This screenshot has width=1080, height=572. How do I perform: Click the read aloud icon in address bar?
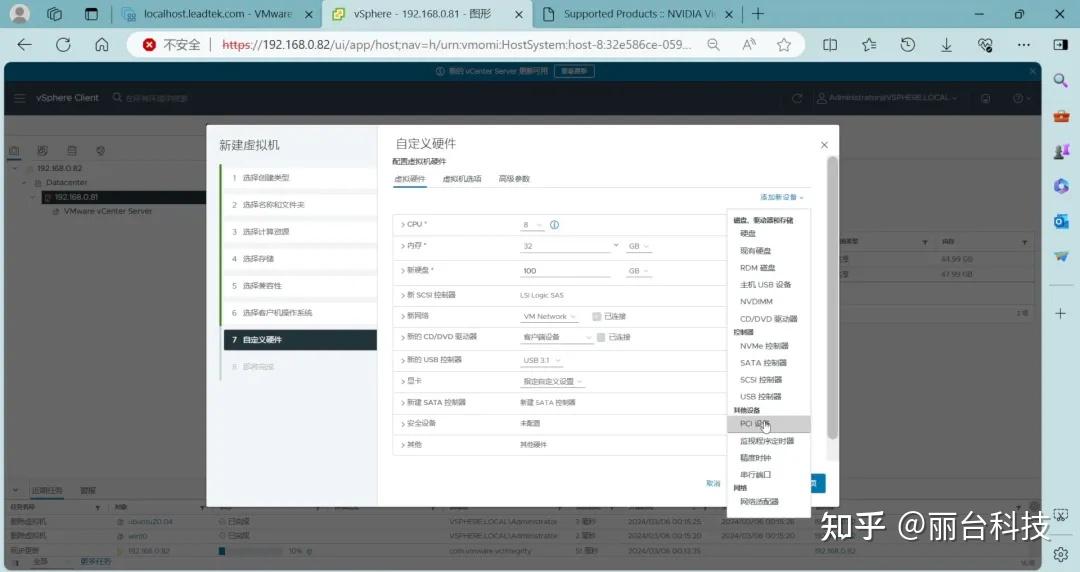pos(749,45)
